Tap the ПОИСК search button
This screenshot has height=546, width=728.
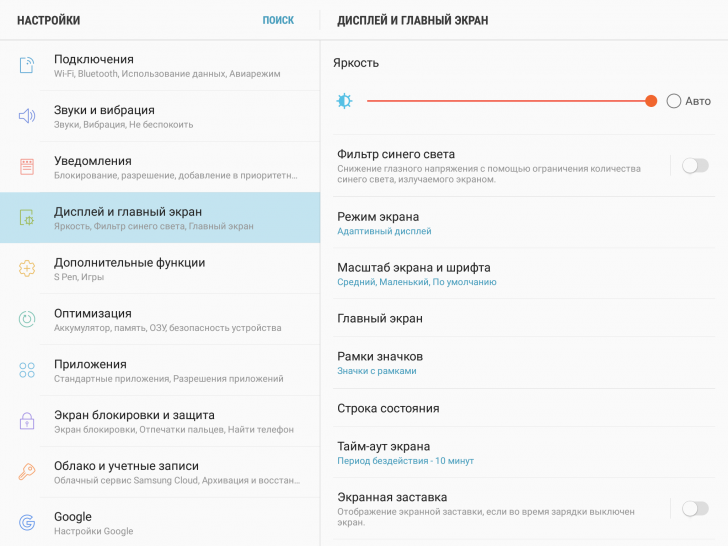click(x=278, y=20)
